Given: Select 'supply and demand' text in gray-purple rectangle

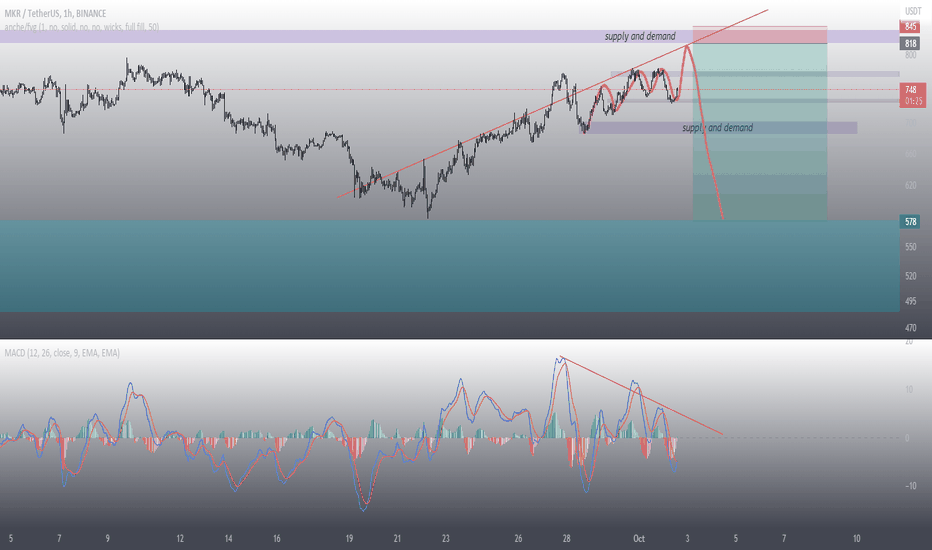Looking at the screenshot, I should coord(717,128).
